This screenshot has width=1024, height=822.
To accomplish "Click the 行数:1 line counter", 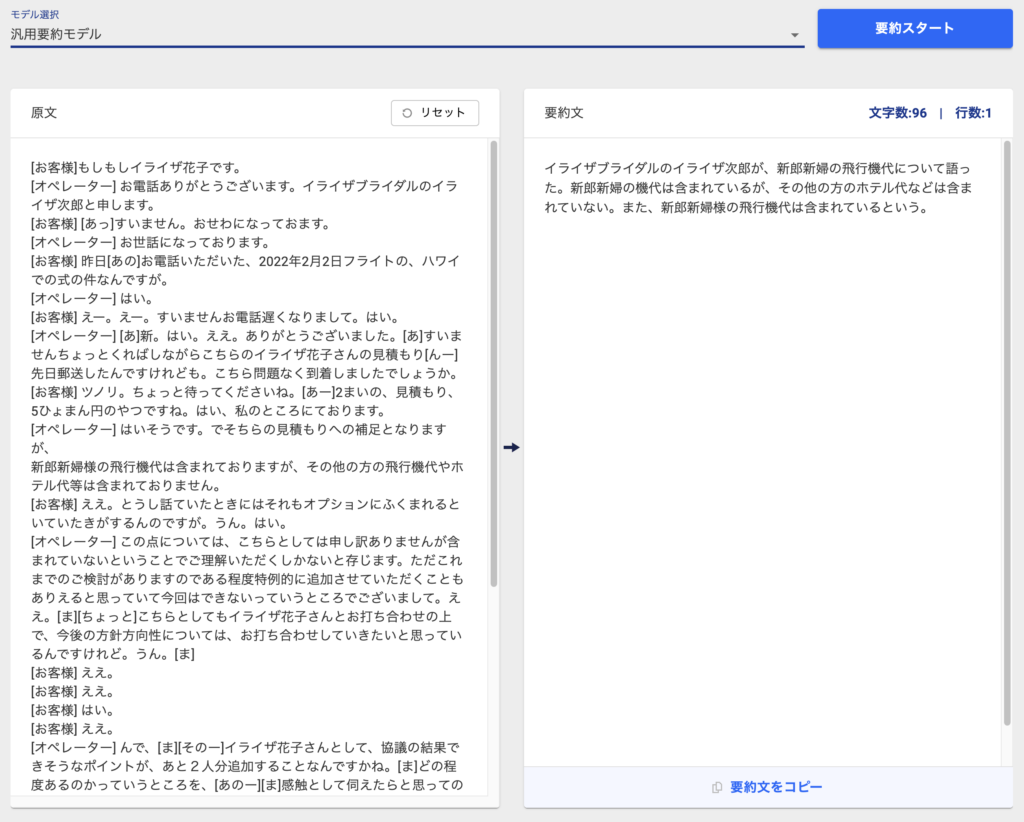I will click(973, 113).
